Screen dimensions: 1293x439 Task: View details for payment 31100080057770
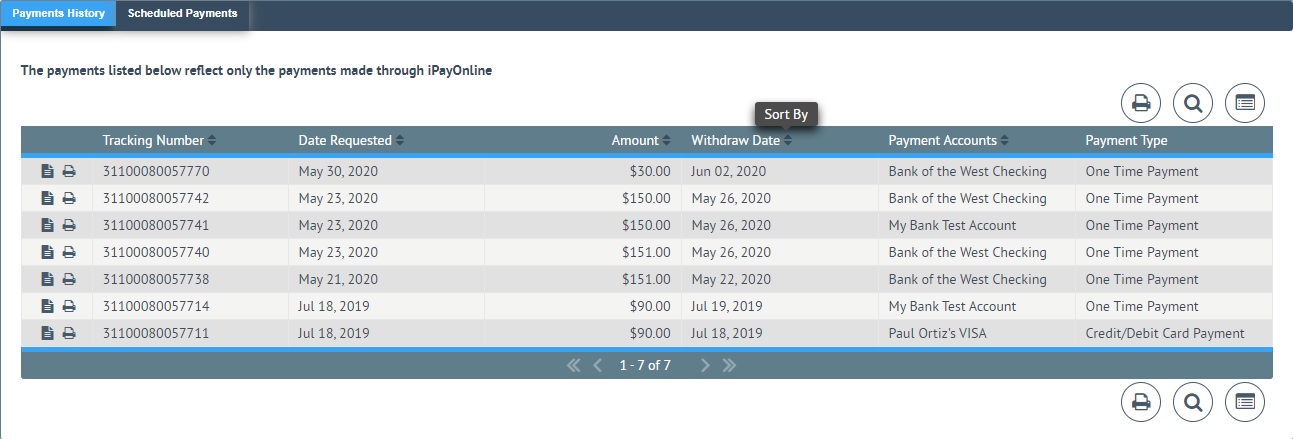pyautogui.click(x=47, y=171)
